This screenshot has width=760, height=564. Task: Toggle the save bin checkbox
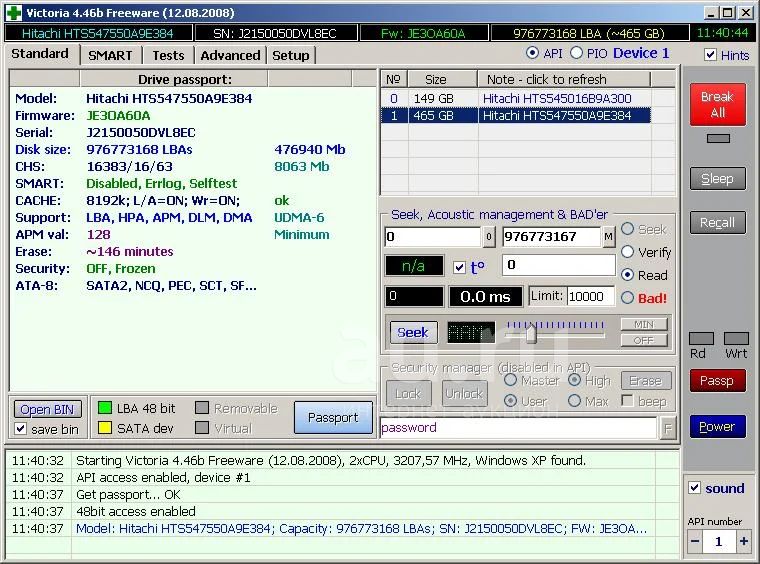(21, 429)
